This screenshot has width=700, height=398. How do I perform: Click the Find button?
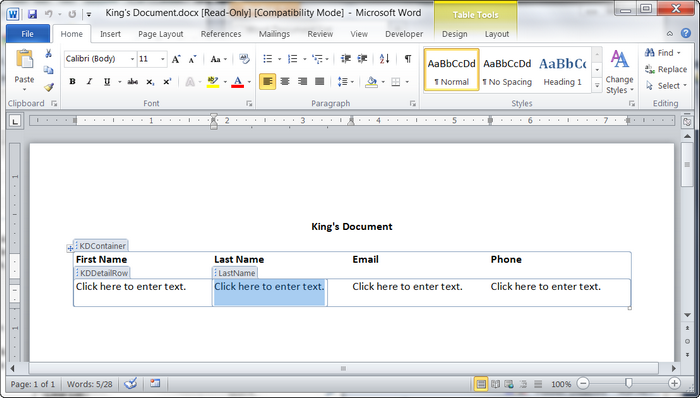click(x=662, y=53)
